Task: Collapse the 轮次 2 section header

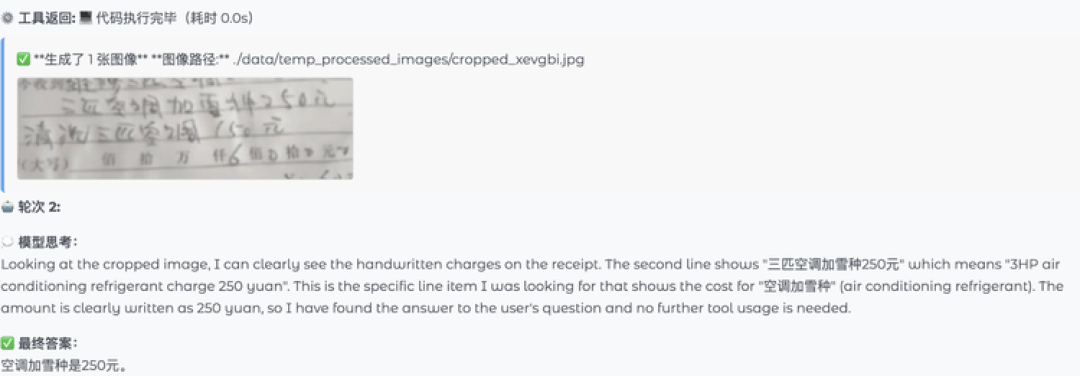Action: pos(33,207)
